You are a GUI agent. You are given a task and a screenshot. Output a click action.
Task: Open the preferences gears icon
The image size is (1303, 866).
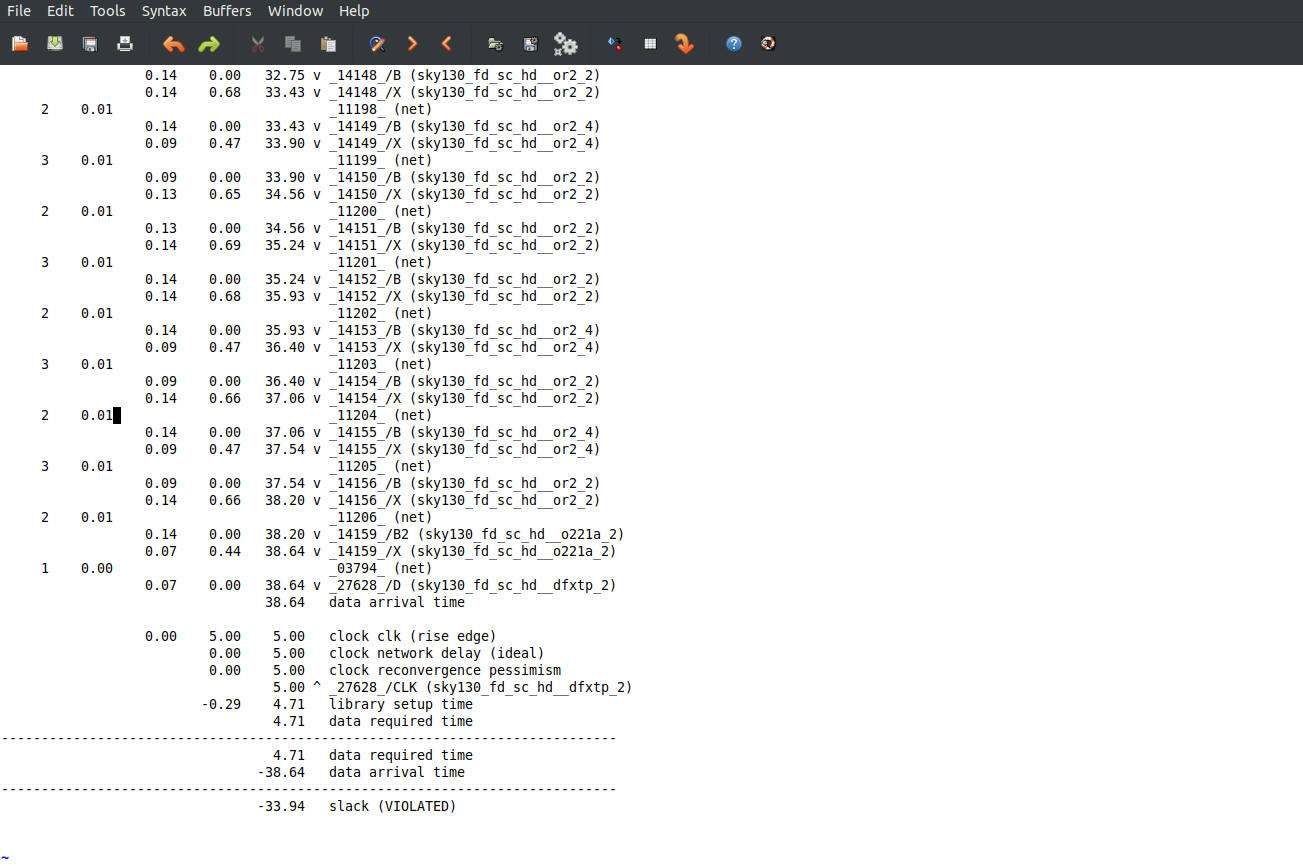point(566,44)
